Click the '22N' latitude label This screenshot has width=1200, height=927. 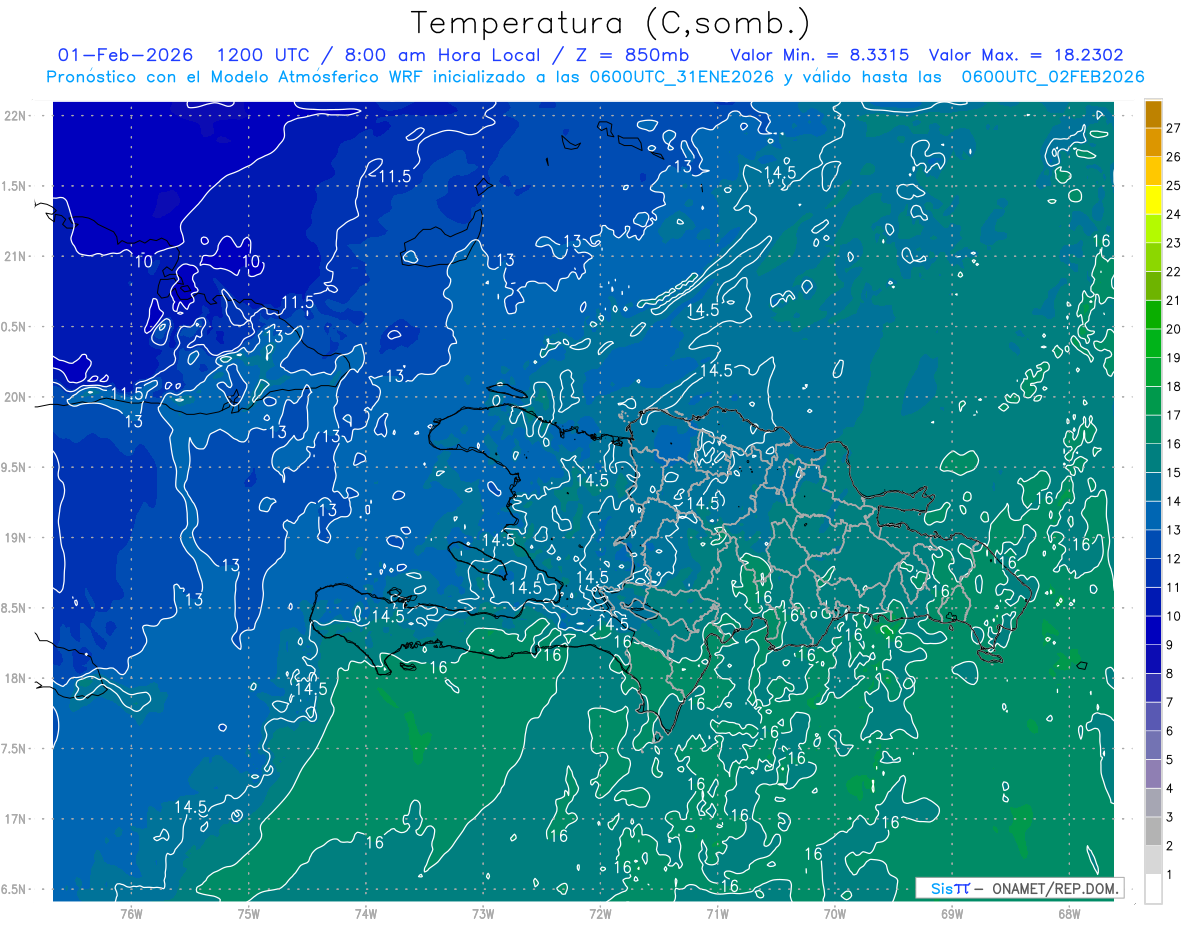point(15,116)
